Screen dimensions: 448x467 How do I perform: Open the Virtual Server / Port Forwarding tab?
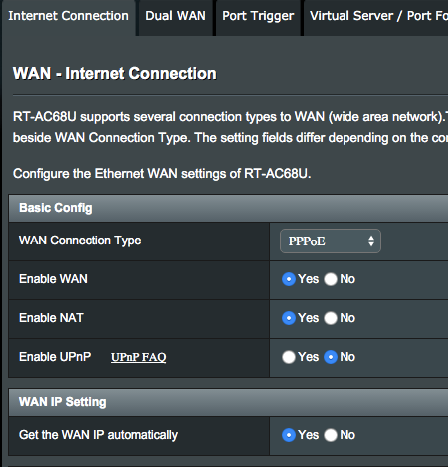[x=376, y=17]
